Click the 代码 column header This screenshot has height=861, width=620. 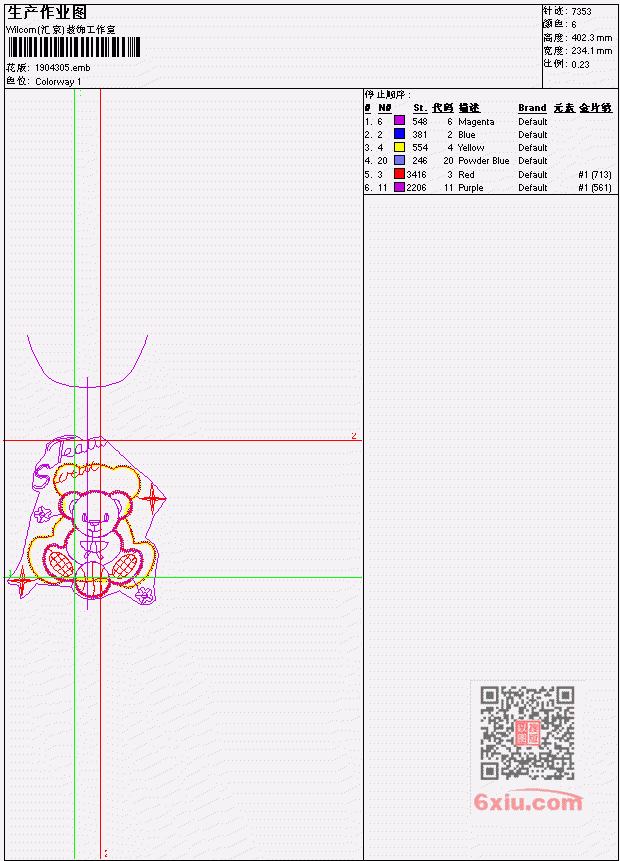pos(443,108)
